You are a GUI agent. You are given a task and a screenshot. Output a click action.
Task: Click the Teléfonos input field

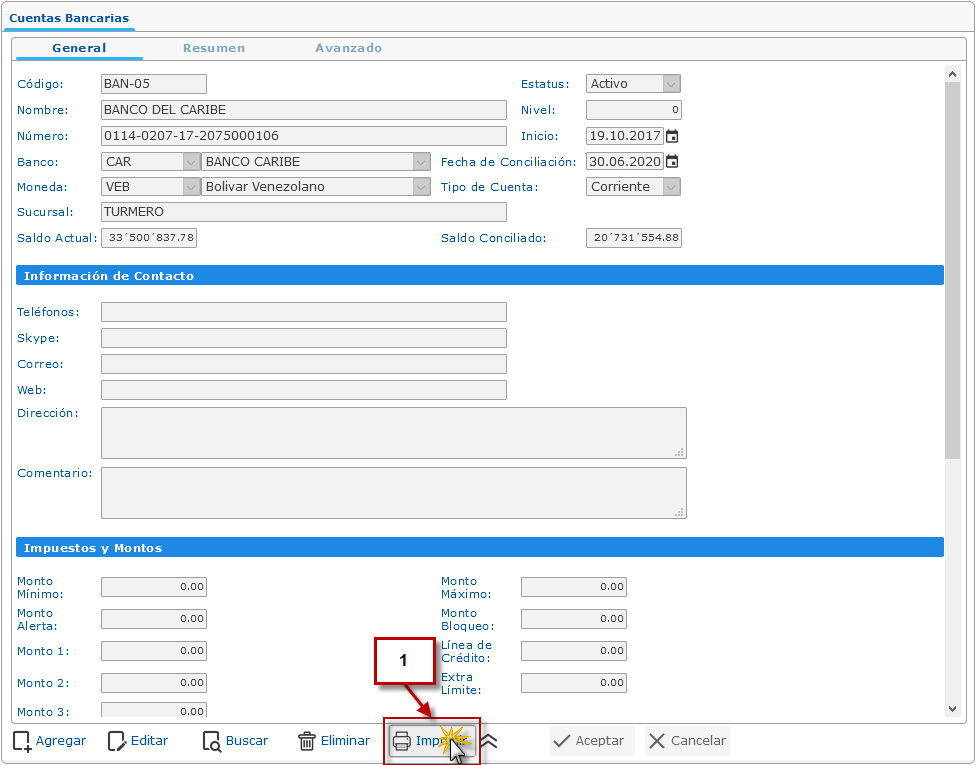coord(303,312)
